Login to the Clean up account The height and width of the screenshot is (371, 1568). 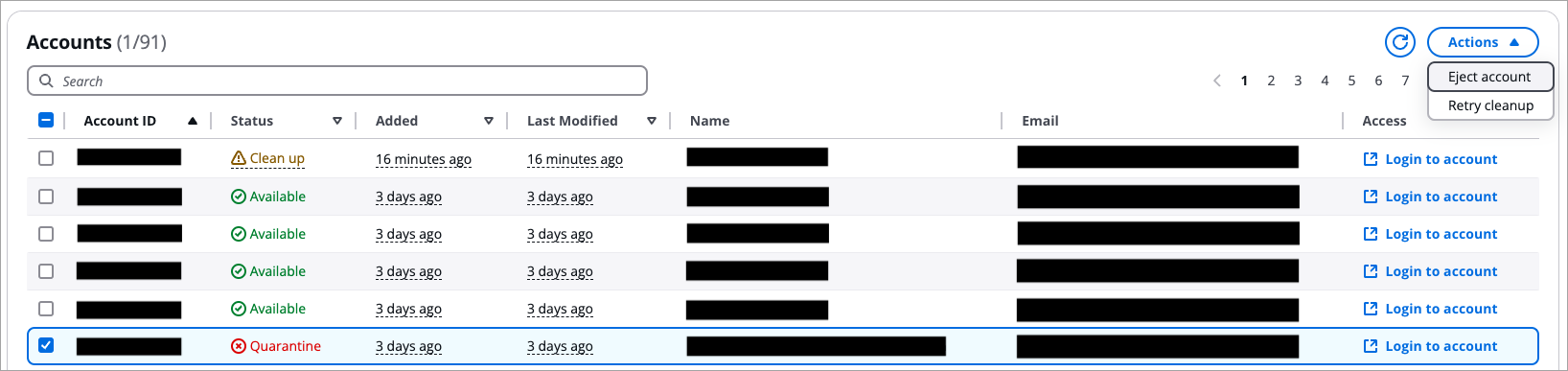1430,159
